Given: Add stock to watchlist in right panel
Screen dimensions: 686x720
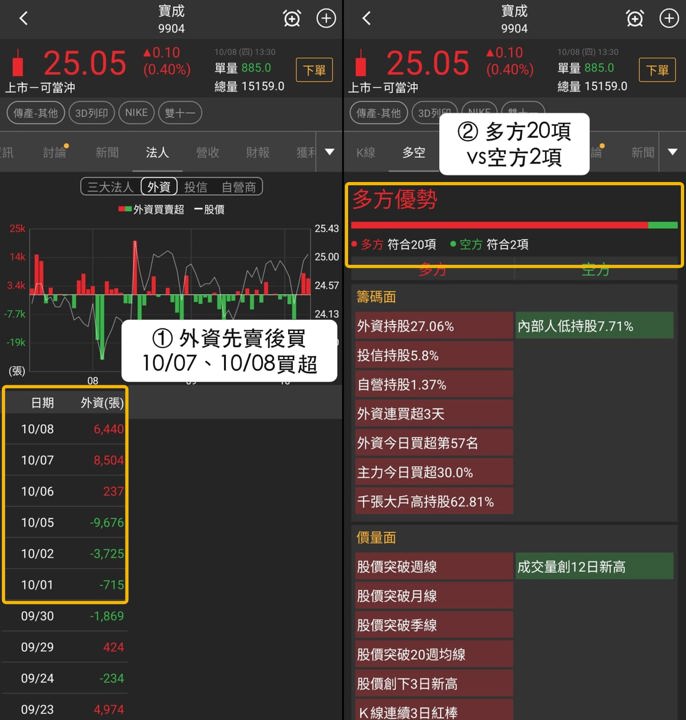Looking at the screenshot, I should tap(669, 18).
